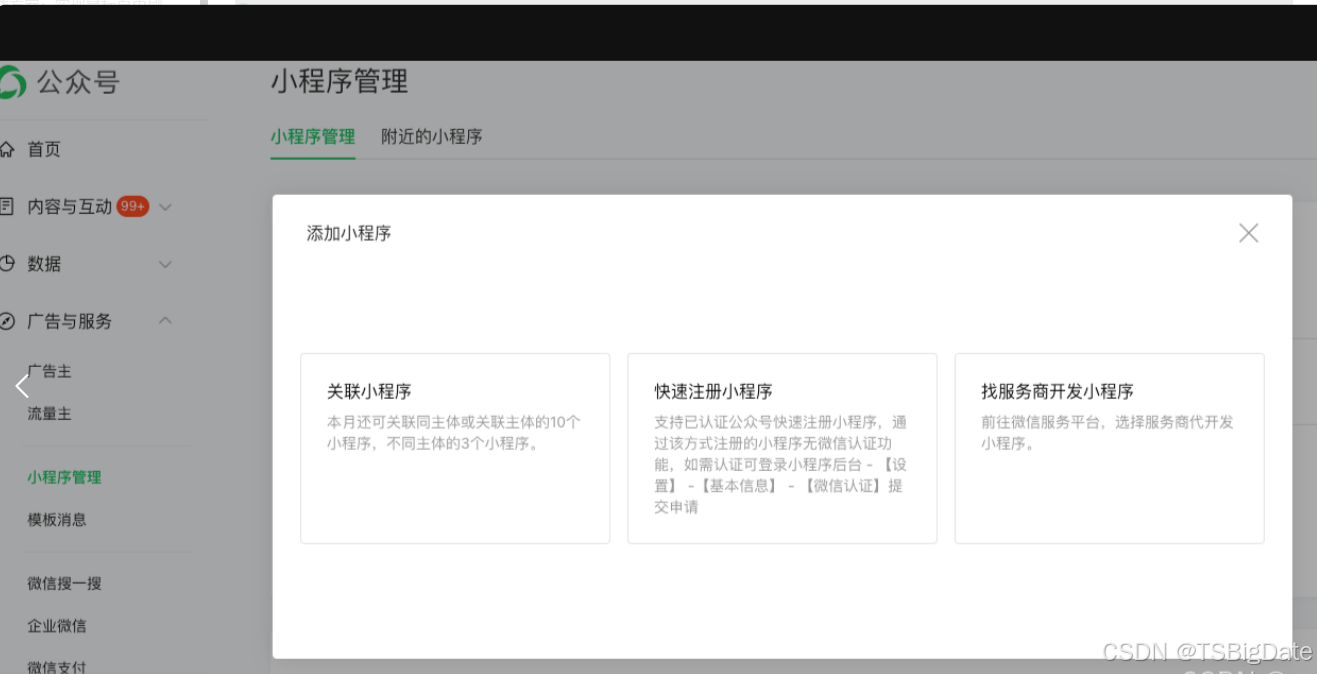Screen dimensions: 1317x674
Task: Click the text 支持已认证公众号快速注册小程序，通
Action: click(x=781, y=422)
